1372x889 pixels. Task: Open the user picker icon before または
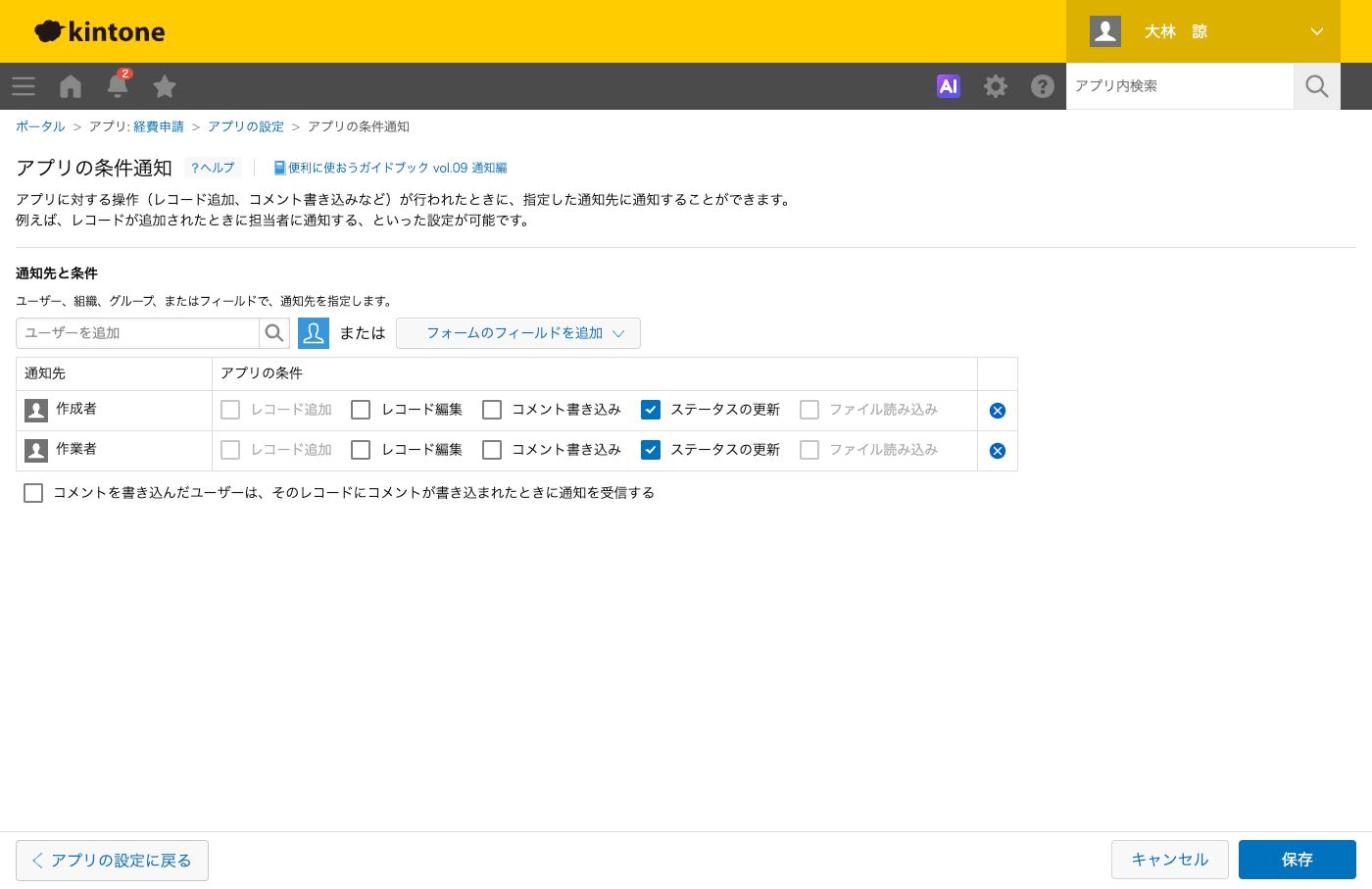[x=313, y=333]
